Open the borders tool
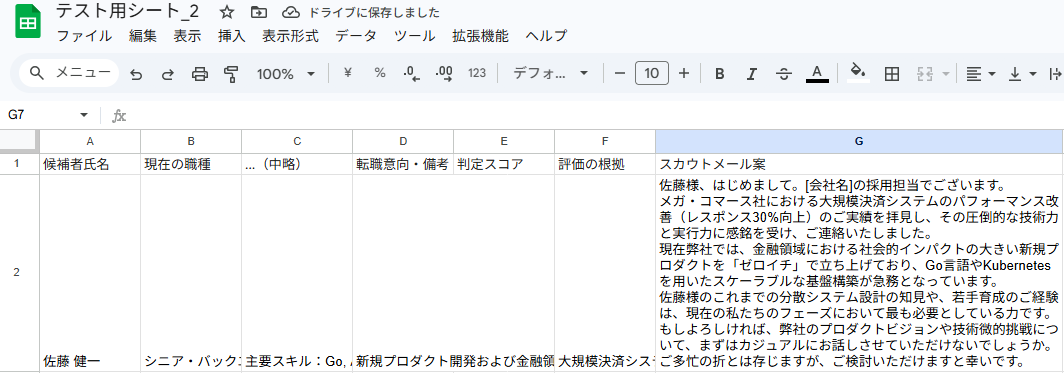 892,74
